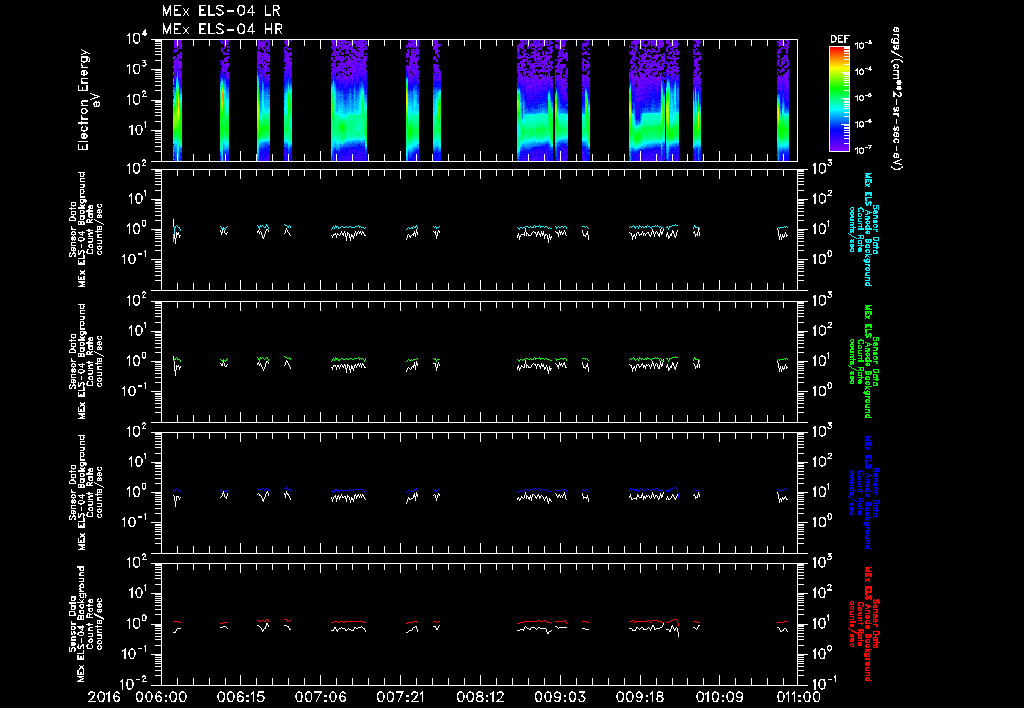Click the energy units label beside color bar
This screenshot has width=1024, height=708.
(896, 99)
